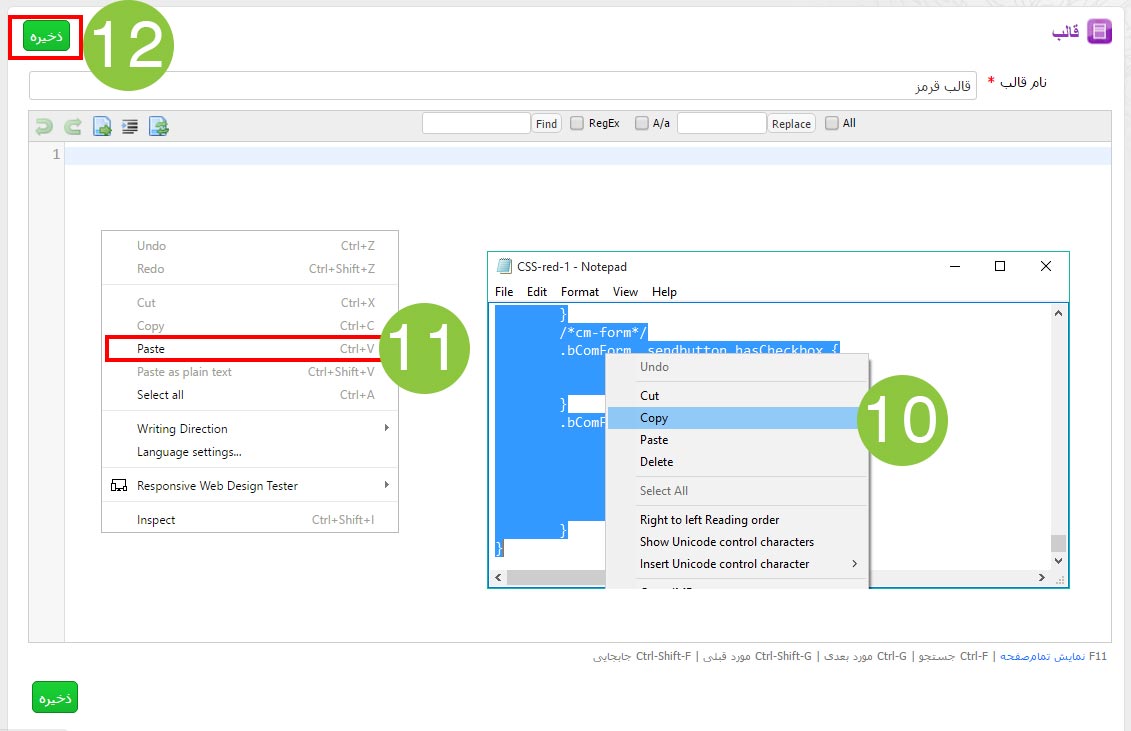The width and height of the screenshot is (1131, 731).
Task: Click Notepad scrollbar up arrow
Action: (x=1058, y=313)
